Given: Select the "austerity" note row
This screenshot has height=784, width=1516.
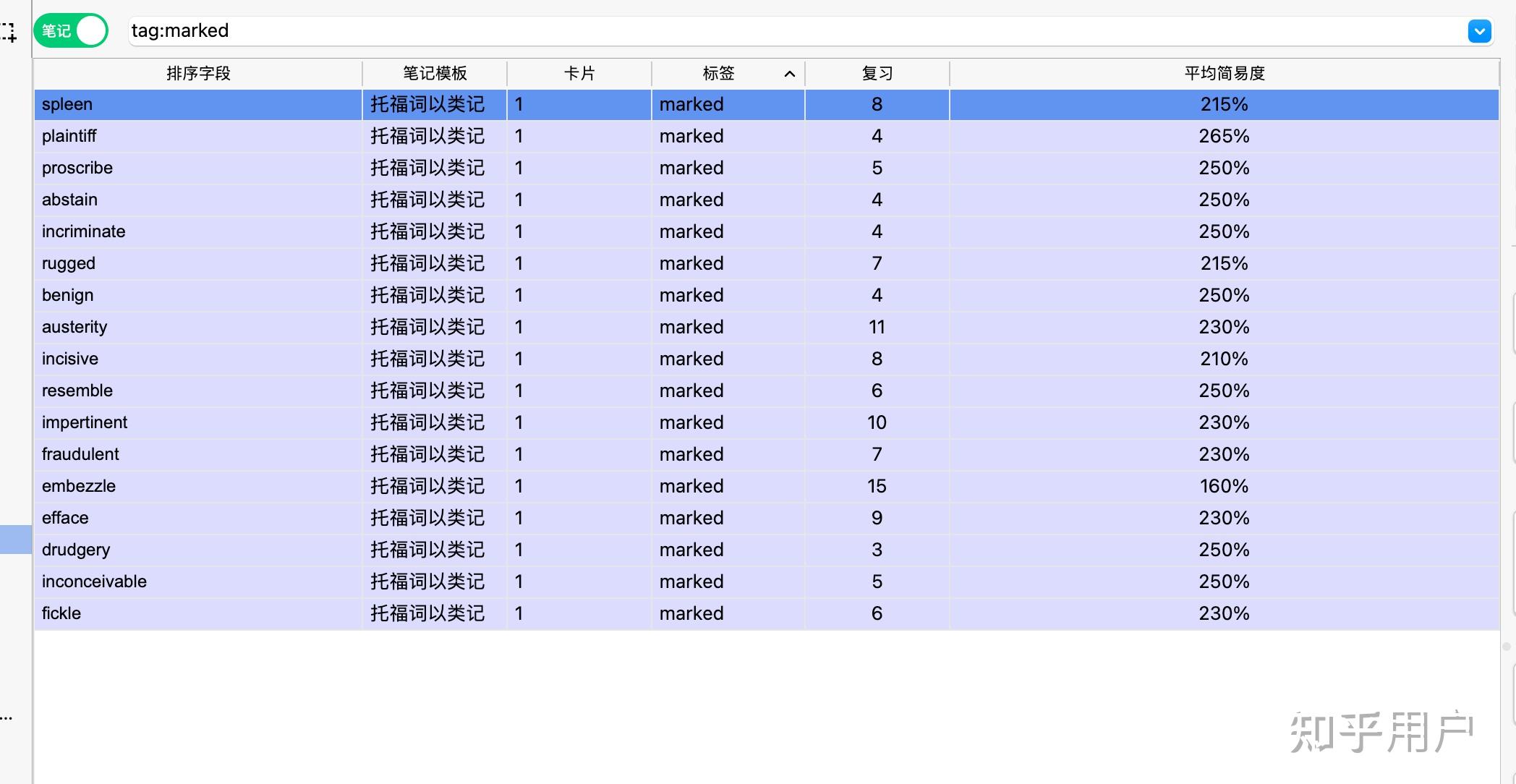Looking at the screenshot, I should click(x=289, y=327).
